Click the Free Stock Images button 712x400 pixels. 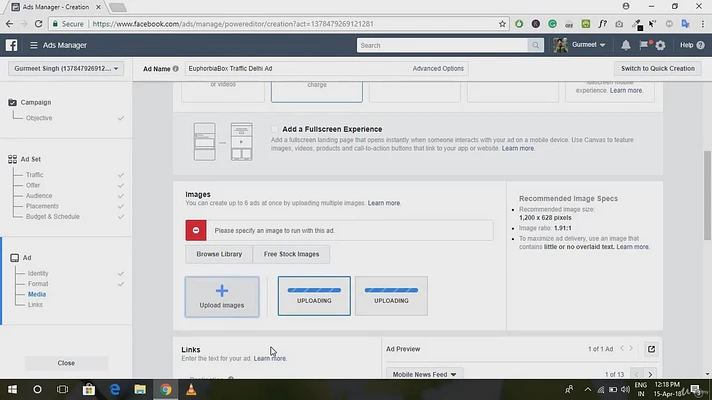291,254
